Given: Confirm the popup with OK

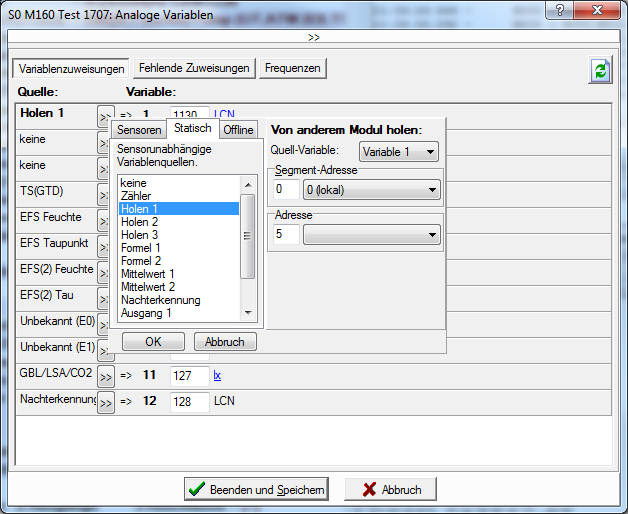Looking at the screenshot, I should (153, 341).
